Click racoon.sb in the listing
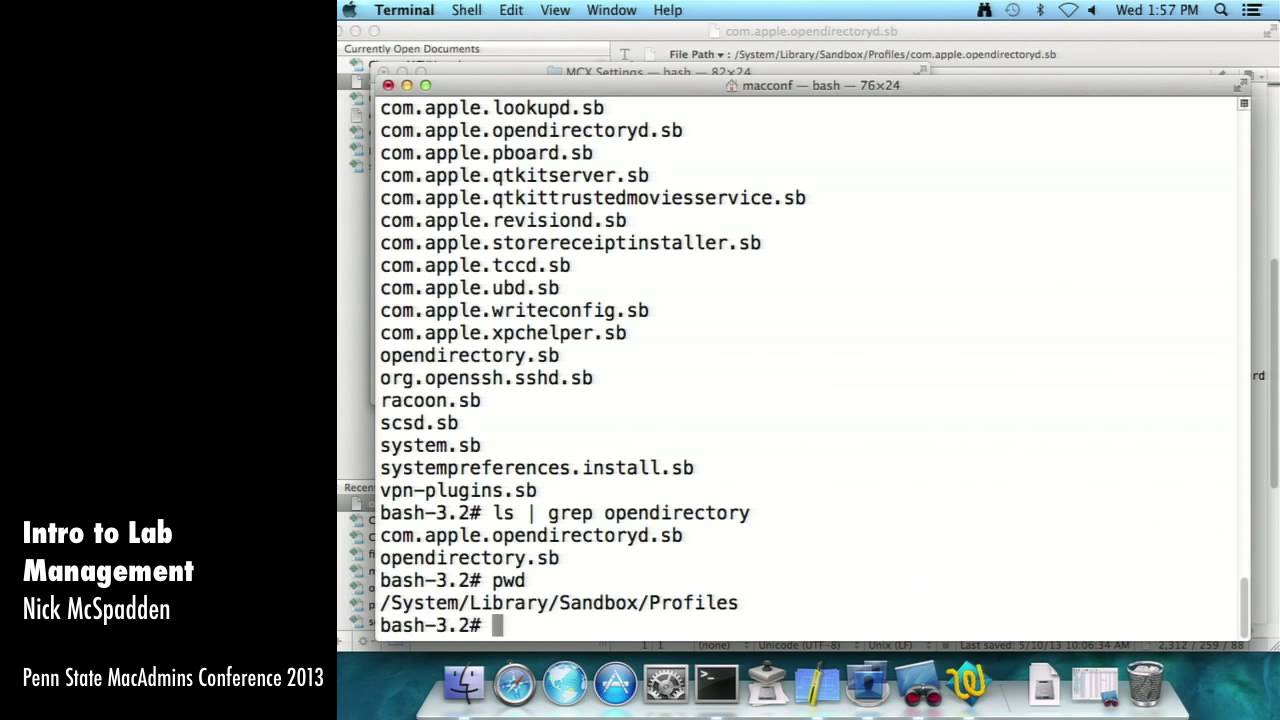The height and width of the screenshot is (720, 1280). click(430, 400)
